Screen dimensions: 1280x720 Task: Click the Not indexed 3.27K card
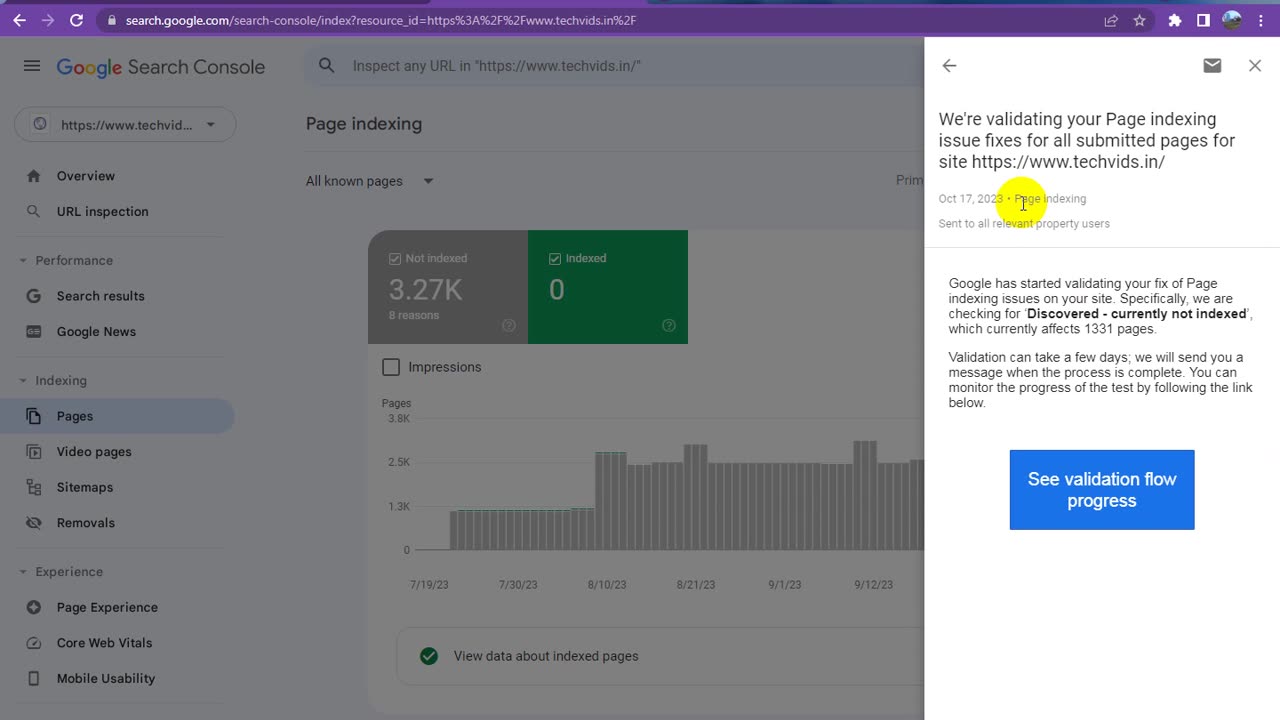pyautogui.click(x=448, y=287)
